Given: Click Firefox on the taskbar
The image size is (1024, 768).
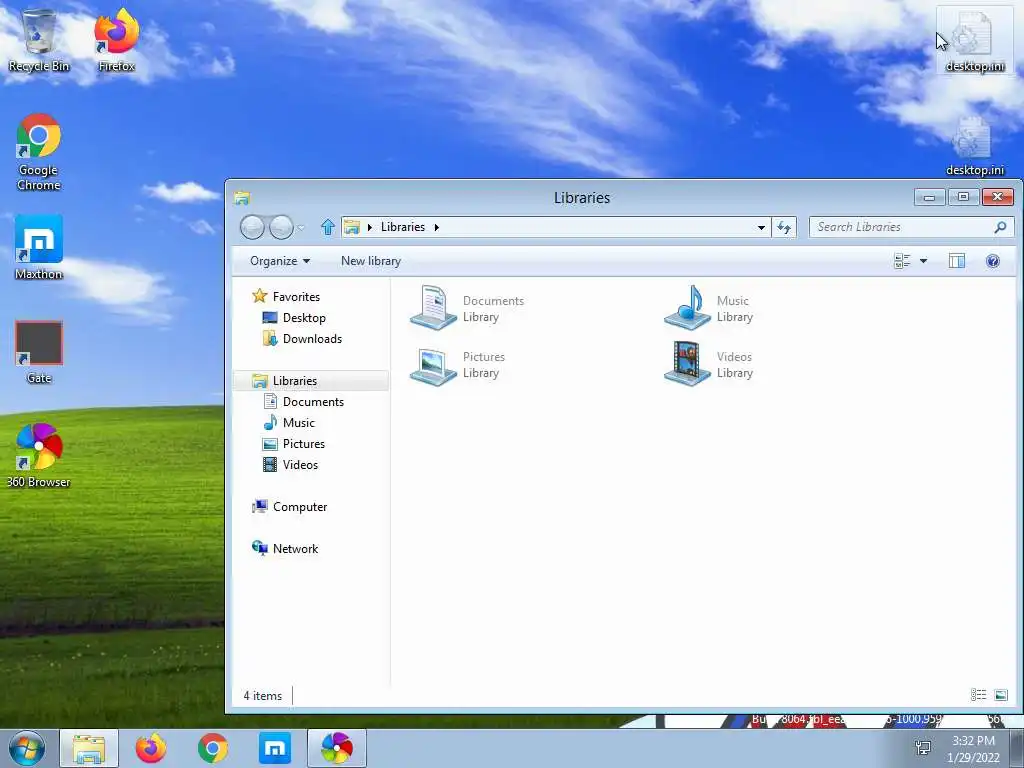Looking at the screenshot, I should click(x=151, y=748).
